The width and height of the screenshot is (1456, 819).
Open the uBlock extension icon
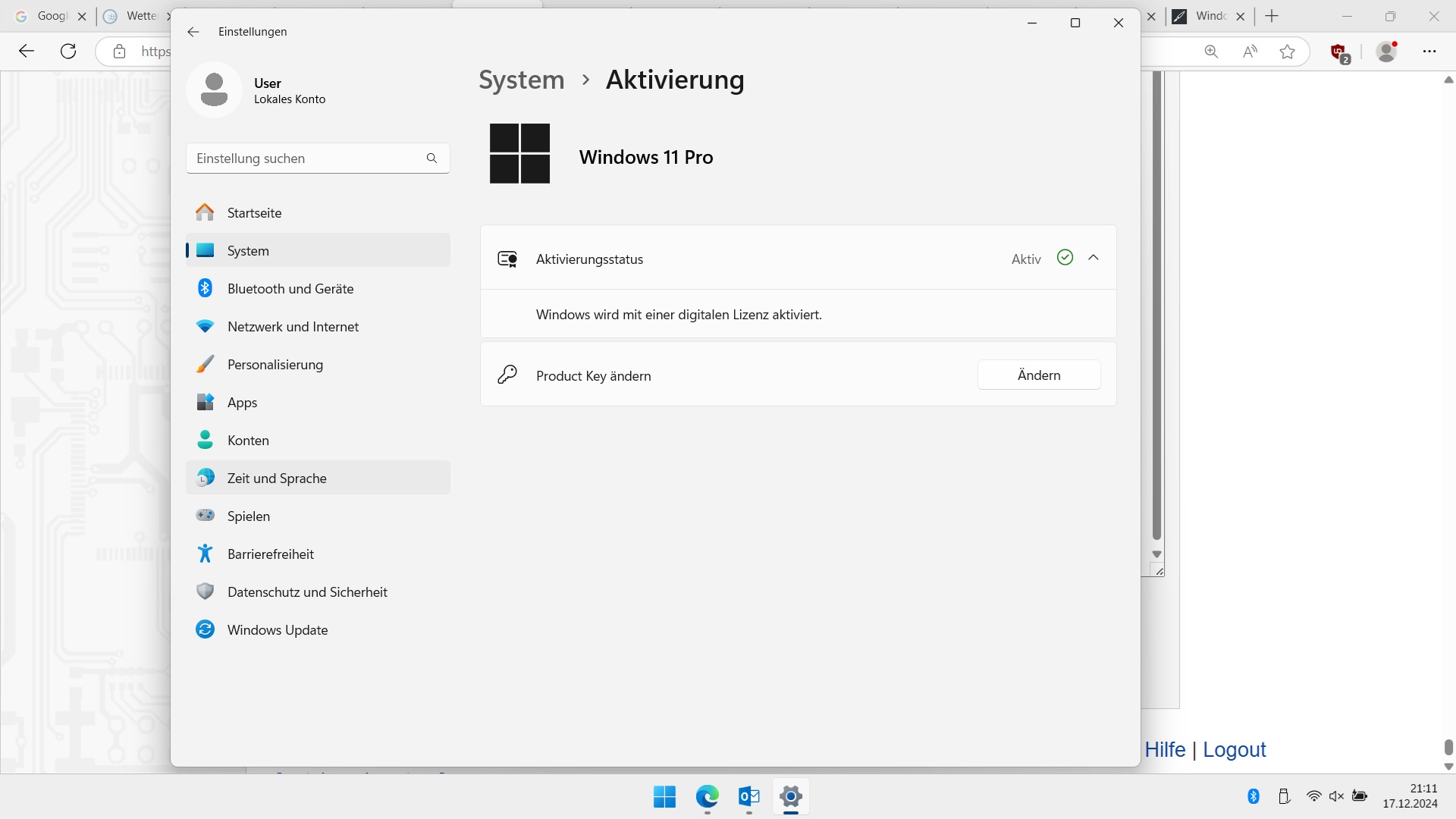[x=1339, y=52]
